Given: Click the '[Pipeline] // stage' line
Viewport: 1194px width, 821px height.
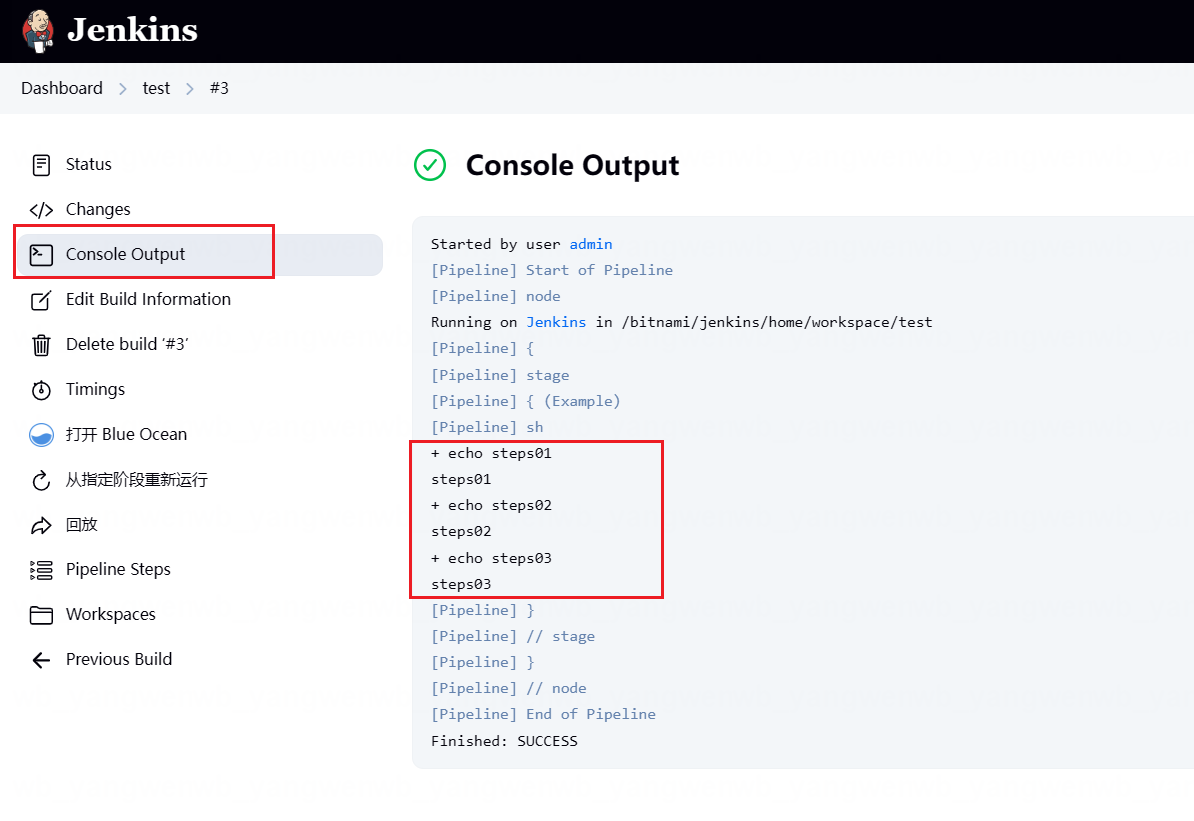Looking at the screenshot, I should 513,636.
